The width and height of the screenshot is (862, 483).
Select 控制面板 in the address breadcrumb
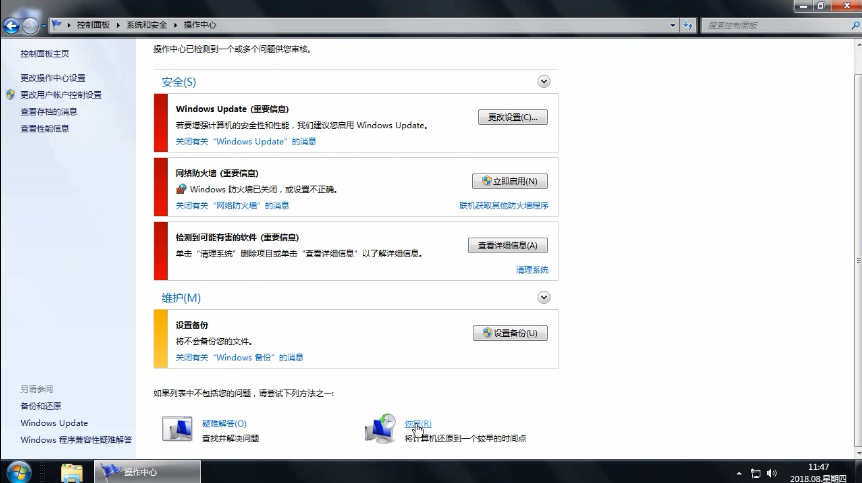pyautogui.click(x=93, y=25)
